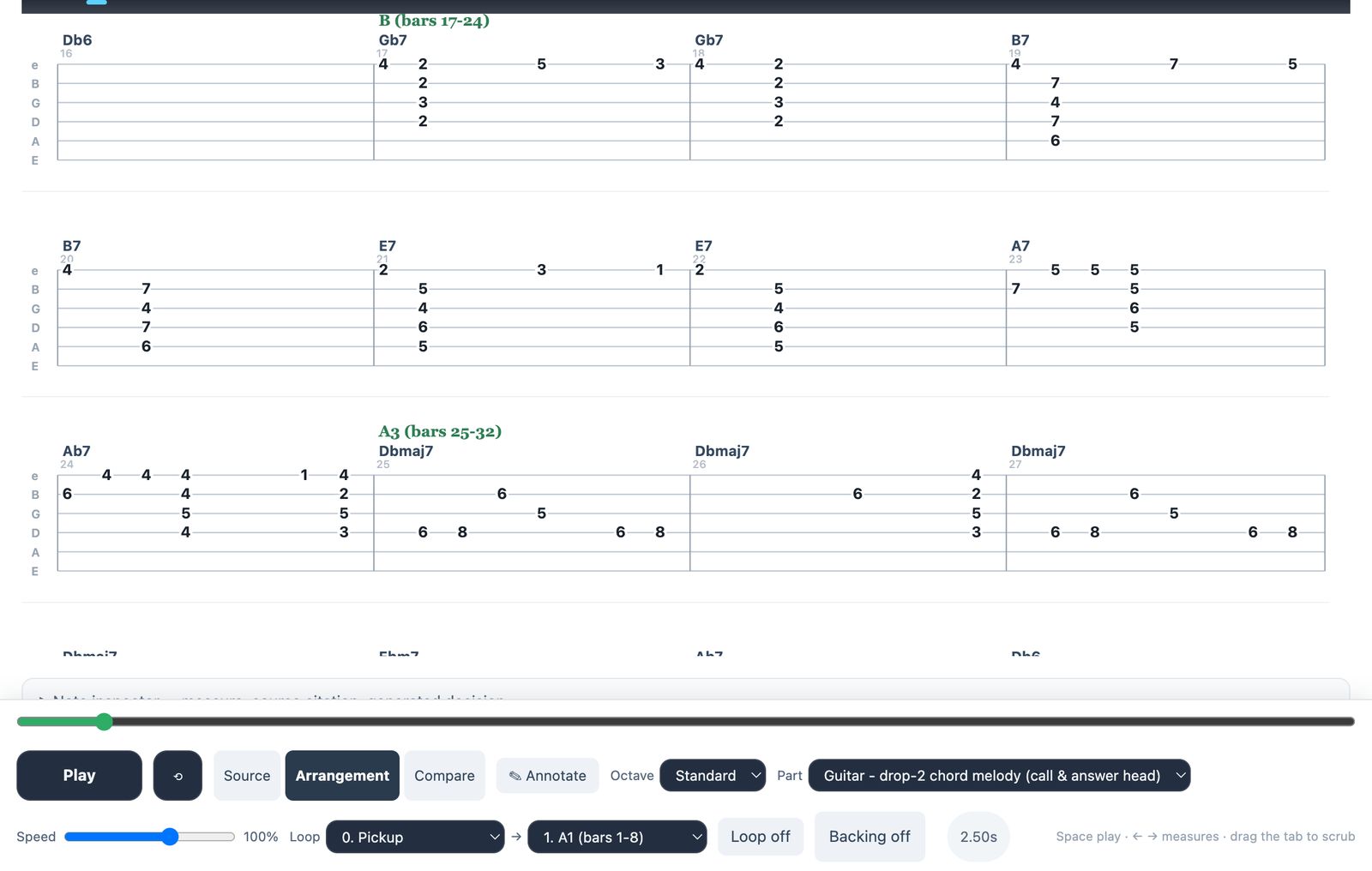Click the E7 chord label at bar 22

click(x=704, y=246)
